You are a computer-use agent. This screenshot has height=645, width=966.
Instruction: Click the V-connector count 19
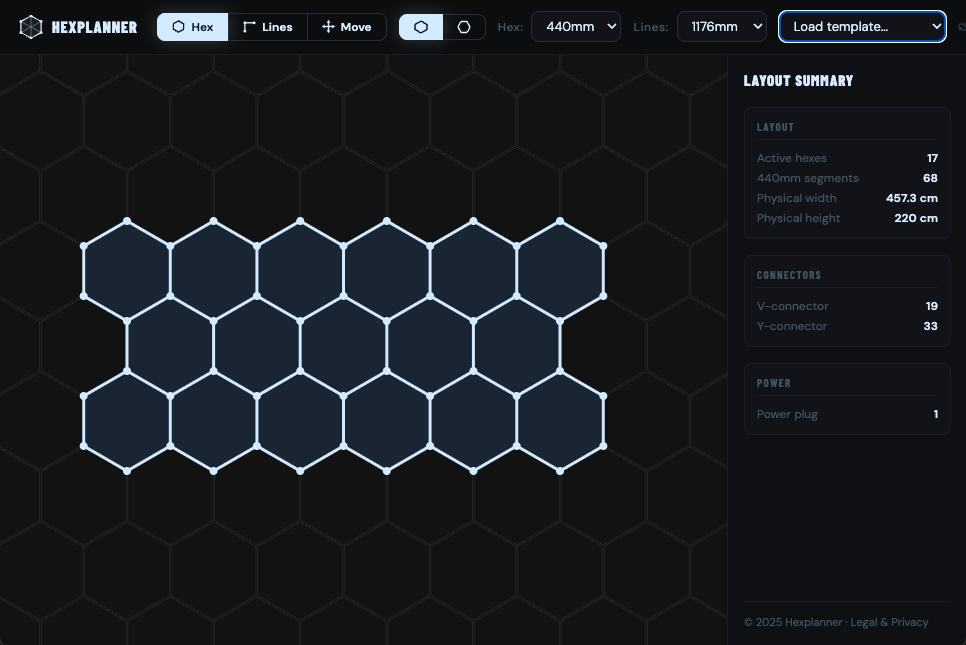(x=932, y=306)
